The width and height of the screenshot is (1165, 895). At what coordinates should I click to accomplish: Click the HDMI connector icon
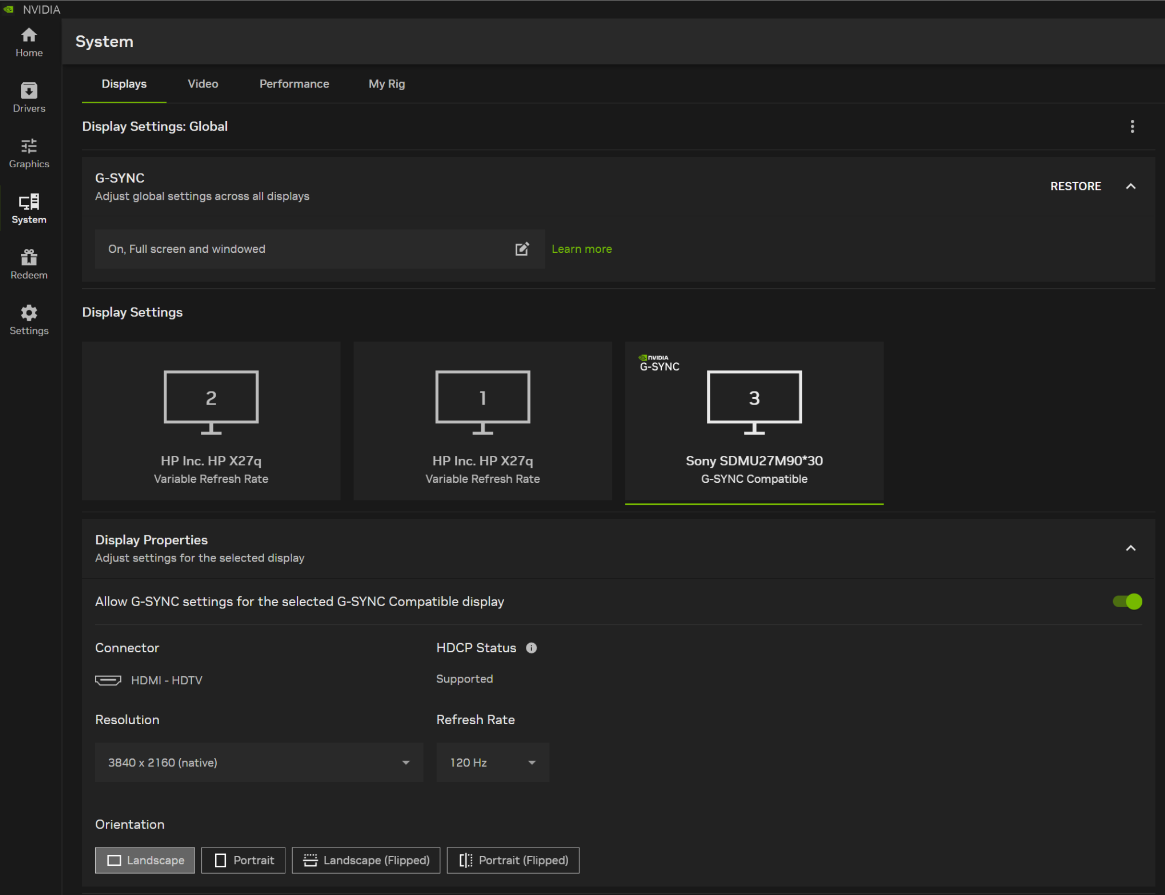coord(108,680)
